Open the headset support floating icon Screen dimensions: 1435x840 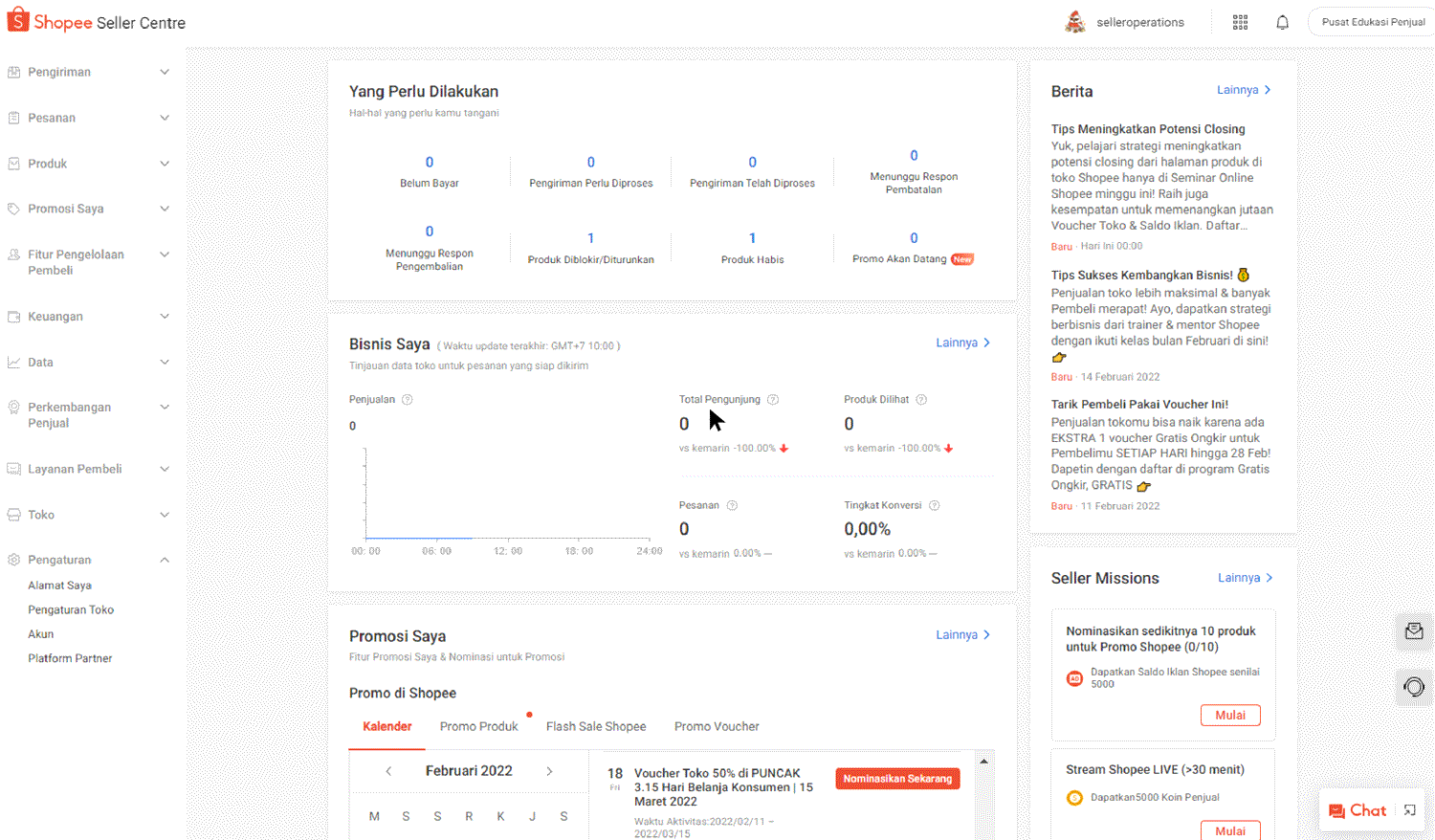pos(1414,687)
